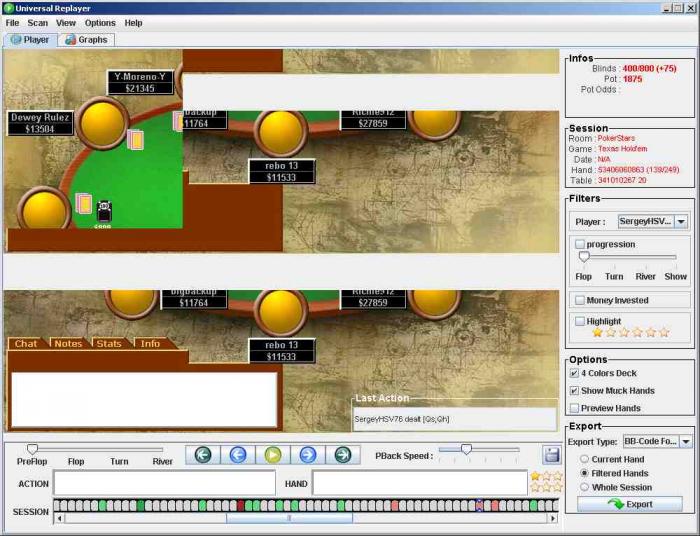Click session scrollbar right arrow
700x536 pixels.
[x=553, y=518]
